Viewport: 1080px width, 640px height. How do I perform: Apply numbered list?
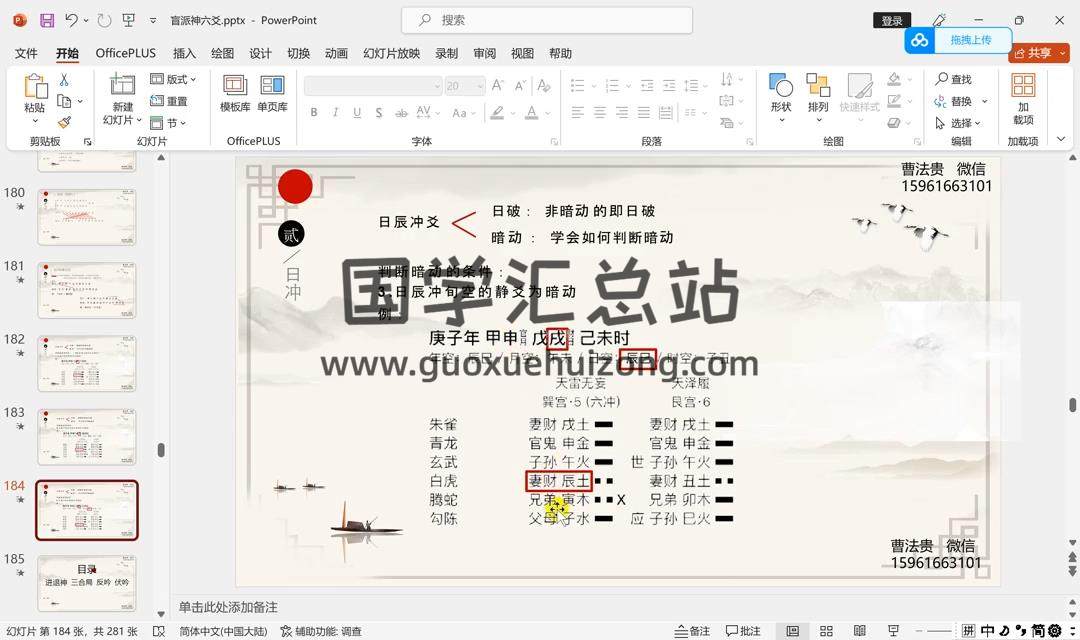click(612, 85)
